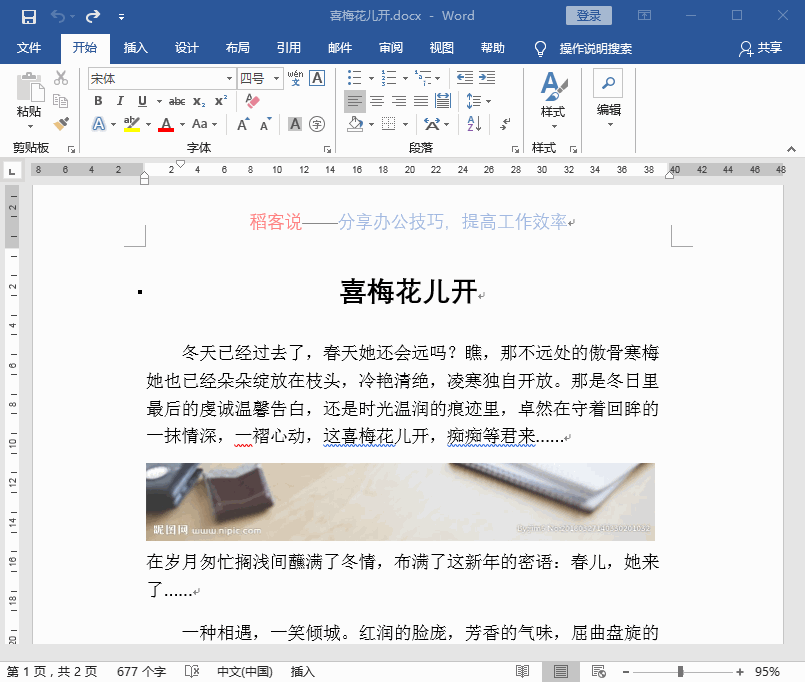Screen dimensions: 805x682
Task: Align paragraph text right
Action: click(x=399, y=101)
